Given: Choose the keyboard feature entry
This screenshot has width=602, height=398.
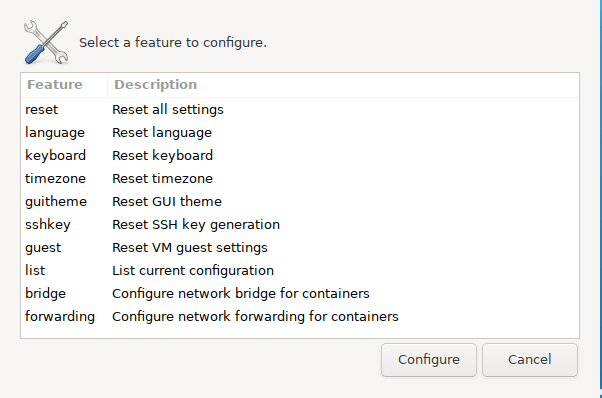Looking at the screenshot, I should click(x=300, y=155).
